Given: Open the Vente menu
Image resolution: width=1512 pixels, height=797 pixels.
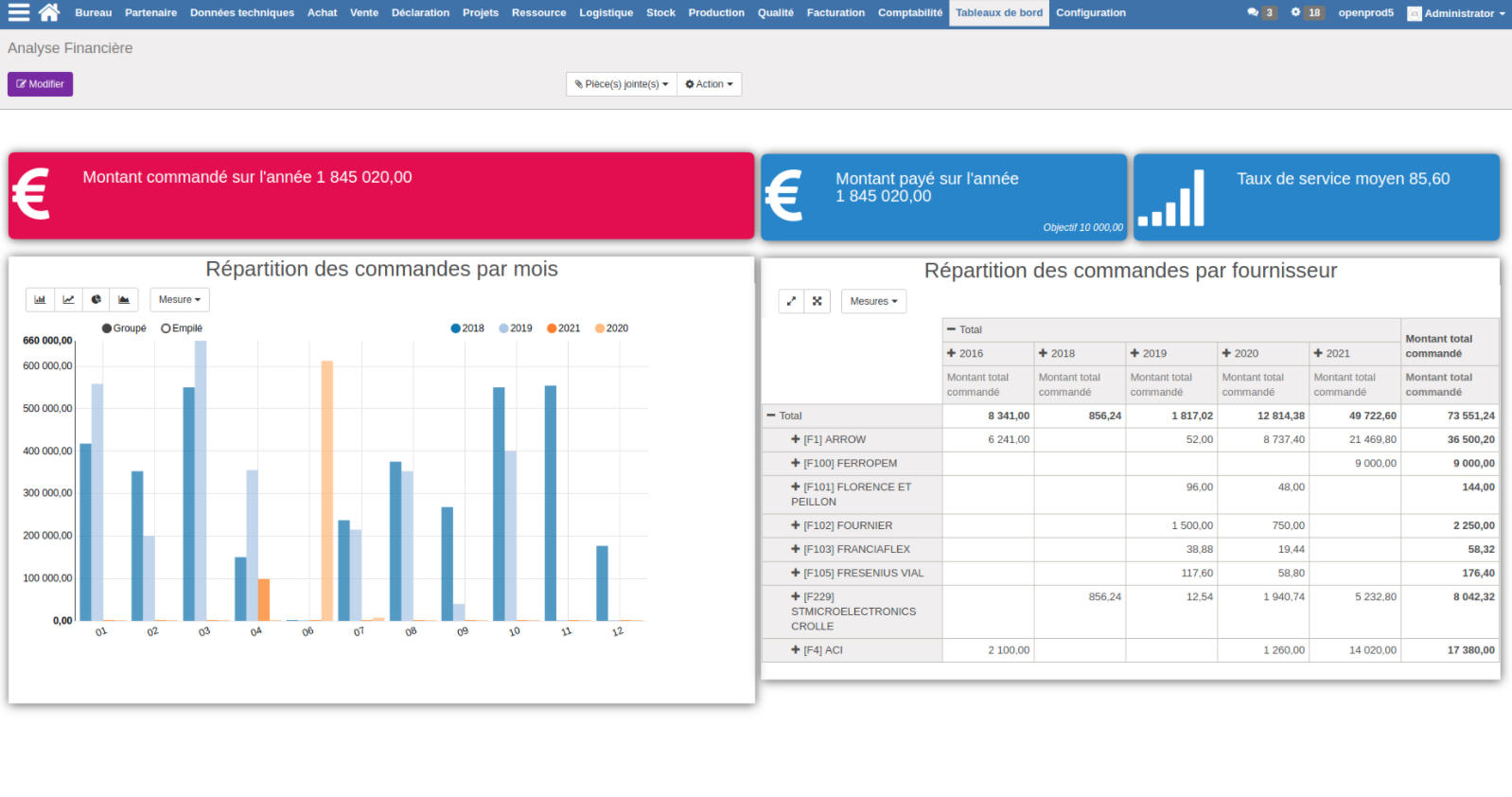Looking at the screenshot, I should click(x=364, y=13).
